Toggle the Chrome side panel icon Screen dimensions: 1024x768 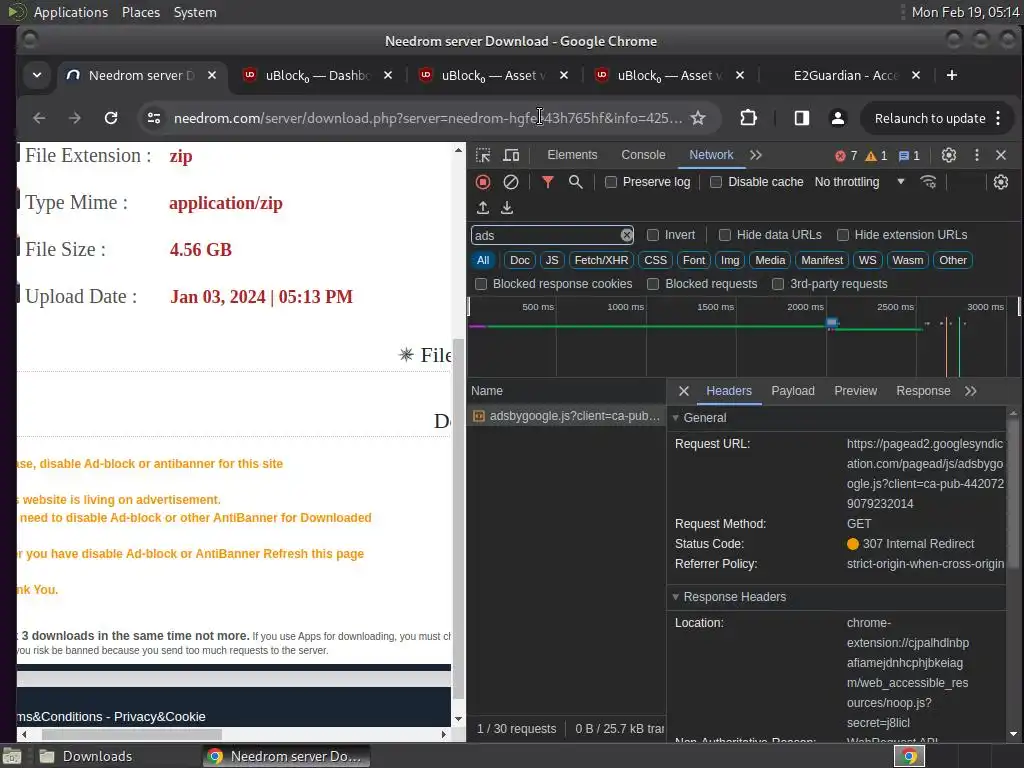pyautogui.click(x=802, y=118)
